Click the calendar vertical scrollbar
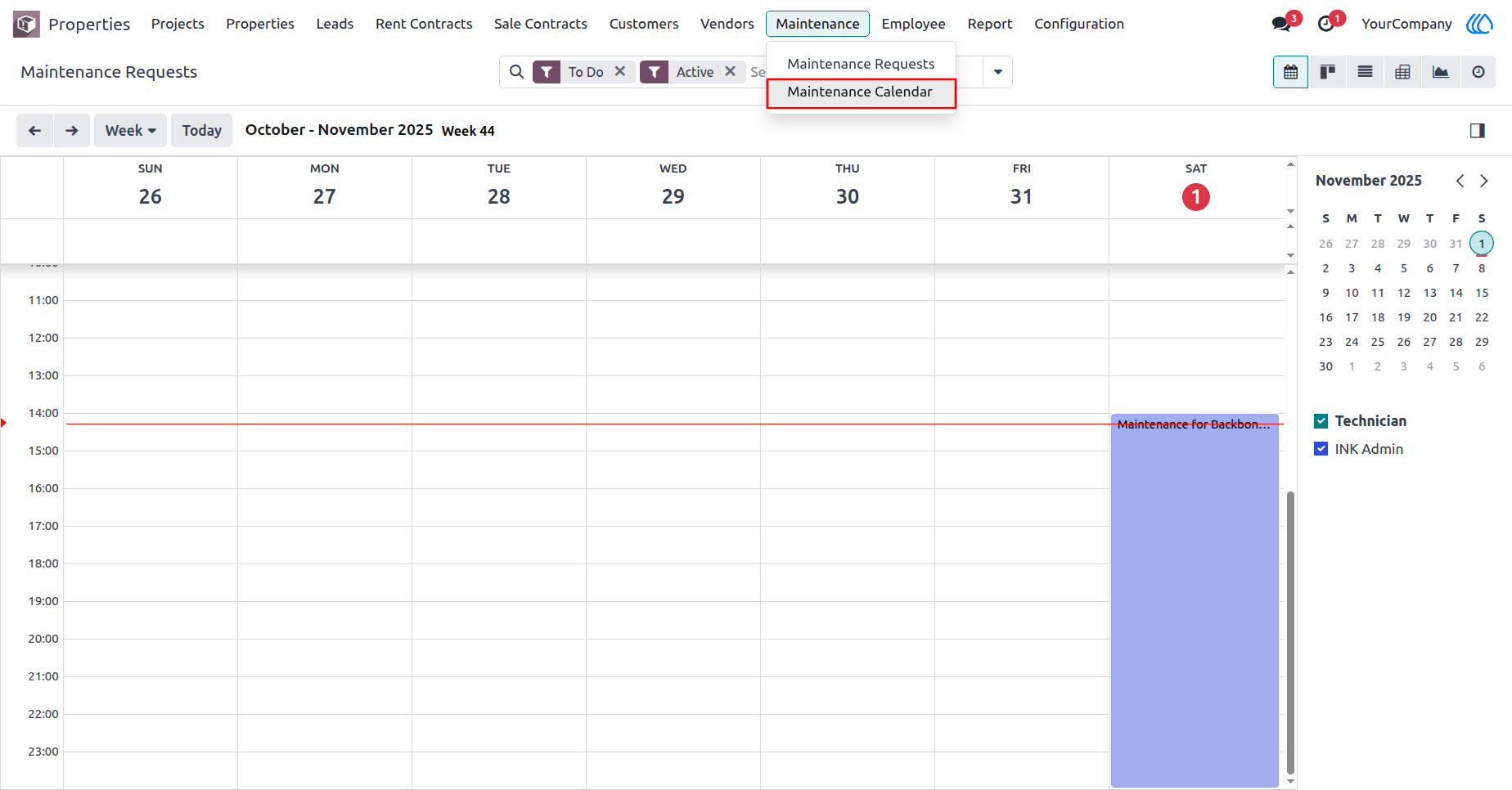Viewport: 1512px width, 790px height. point(1290,631)
